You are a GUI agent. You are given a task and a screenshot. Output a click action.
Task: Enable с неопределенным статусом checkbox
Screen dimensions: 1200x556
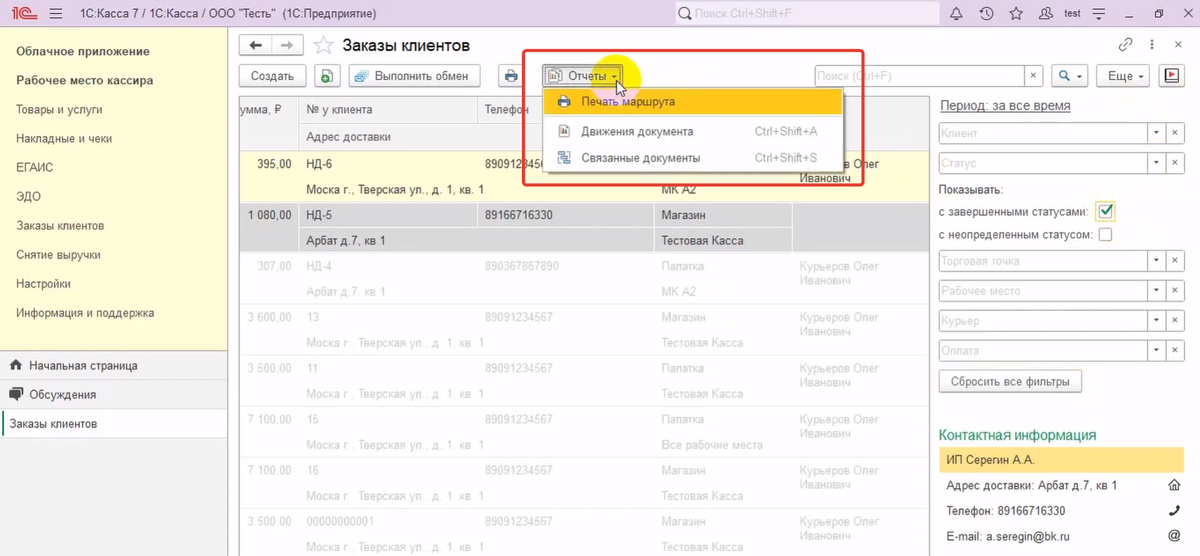[1105, 235]
